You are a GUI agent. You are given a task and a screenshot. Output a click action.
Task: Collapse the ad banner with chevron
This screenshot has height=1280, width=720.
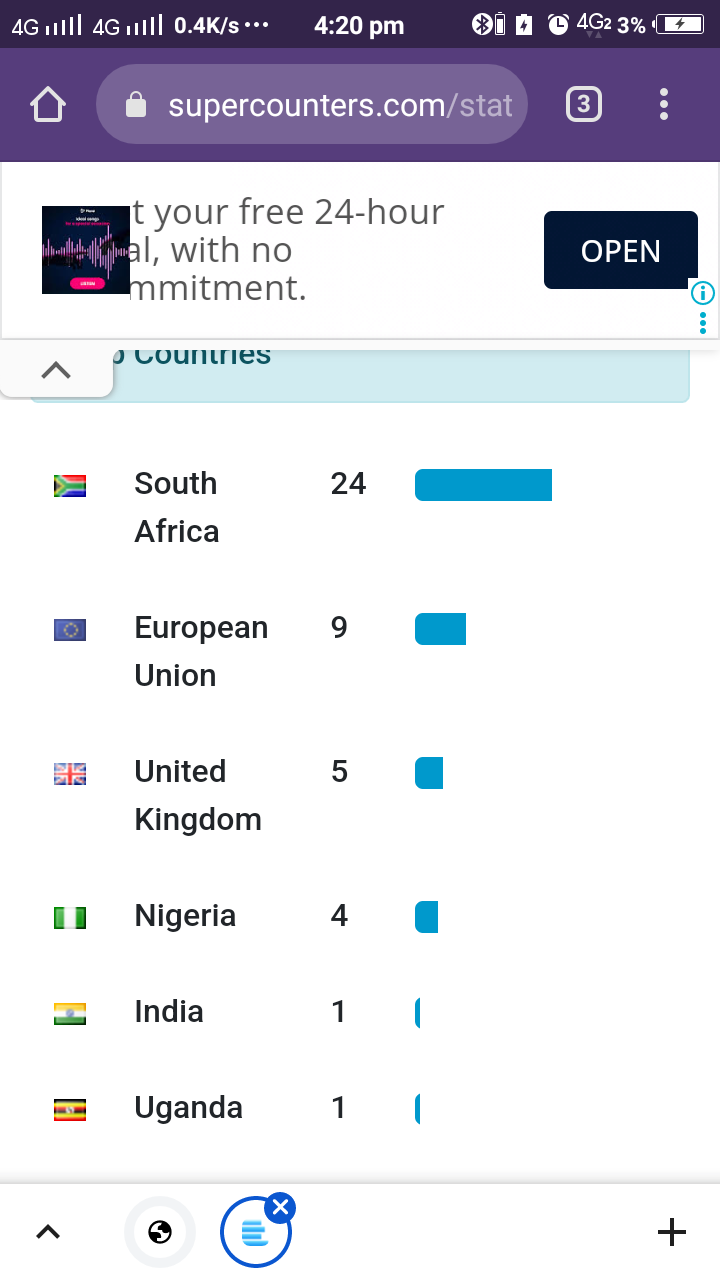pos(56,370)
